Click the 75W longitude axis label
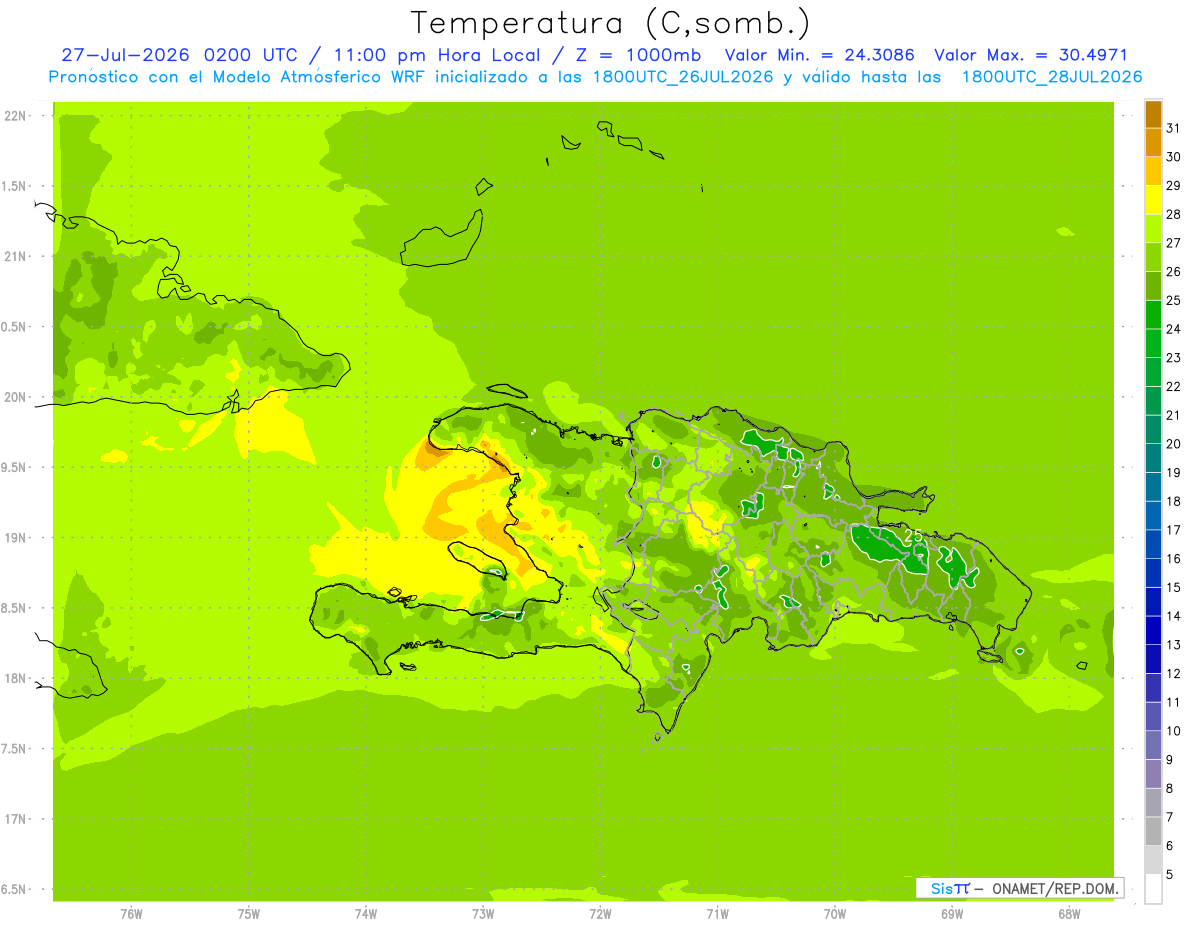Viewport: 1200px width, 927px height. click(249, 914)
